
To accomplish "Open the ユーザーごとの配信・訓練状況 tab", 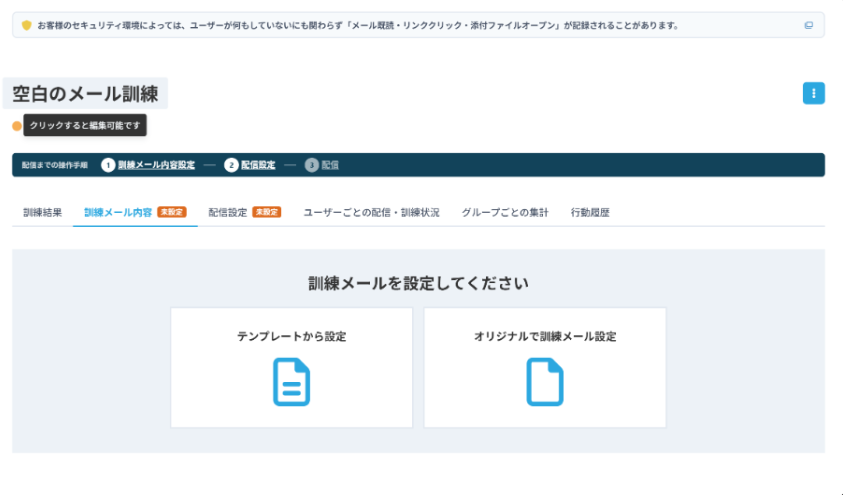I will (x=372, y=212).
